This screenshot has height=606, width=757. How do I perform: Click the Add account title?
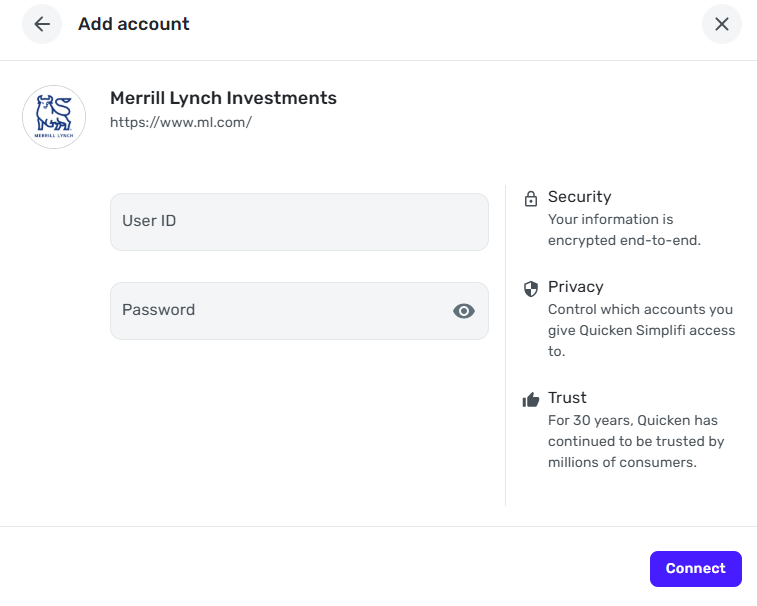[134, 24]
